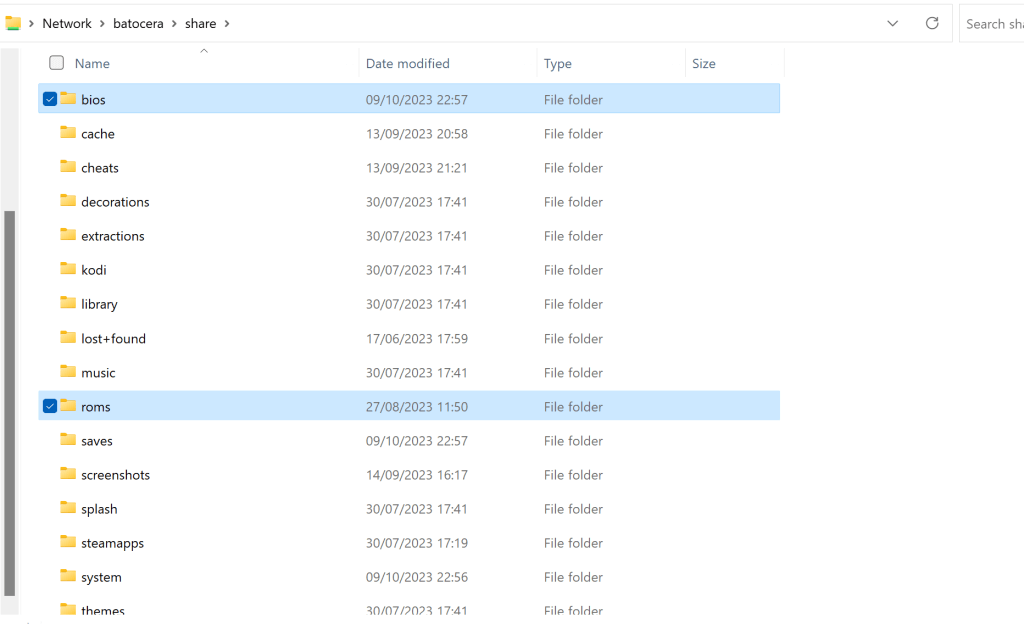Image resolution: width=1024 pixels, height=624 pixels.
Task: Click the music folder icon
Action: pos(68,372)
